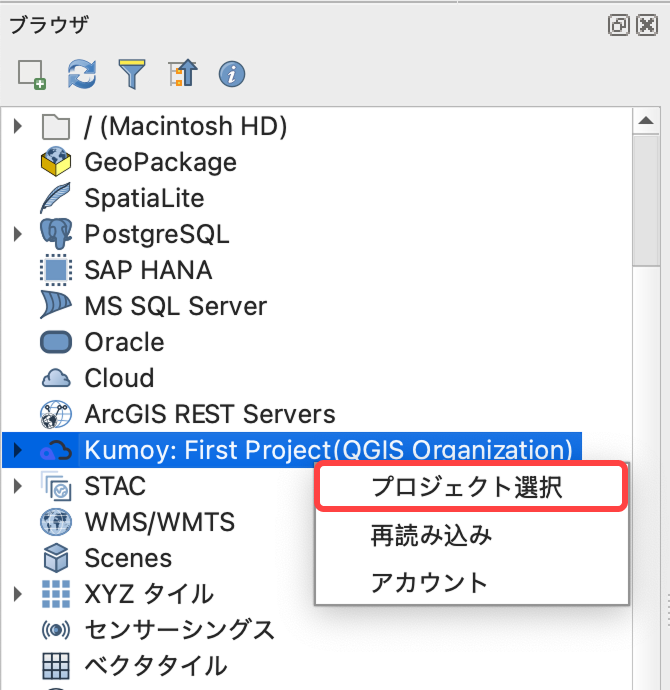
Task: Click the PostgreSQL elephant icon
Action: [x=55, y=234]
